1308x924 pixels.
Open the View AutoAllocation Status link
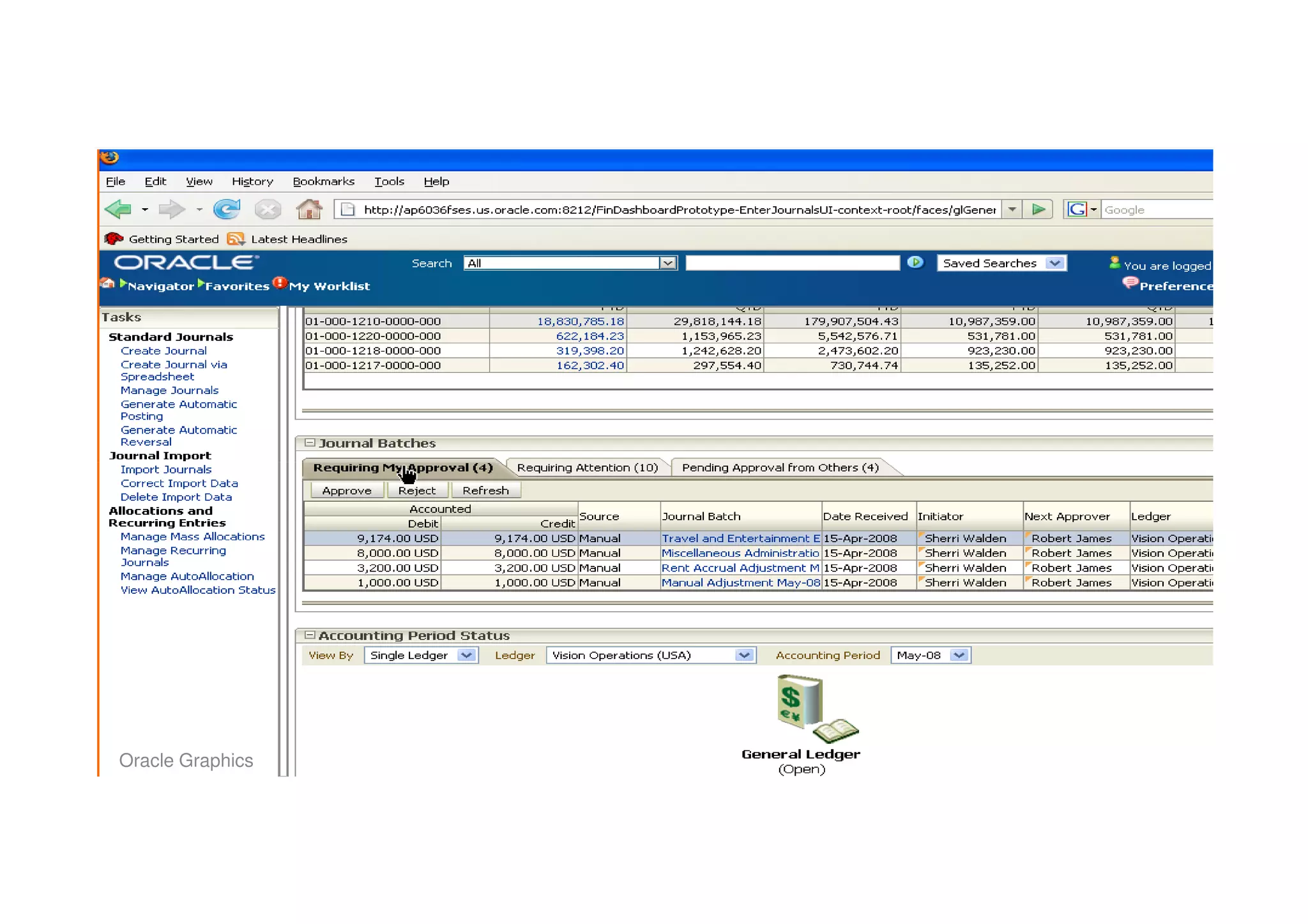[198, 590]
